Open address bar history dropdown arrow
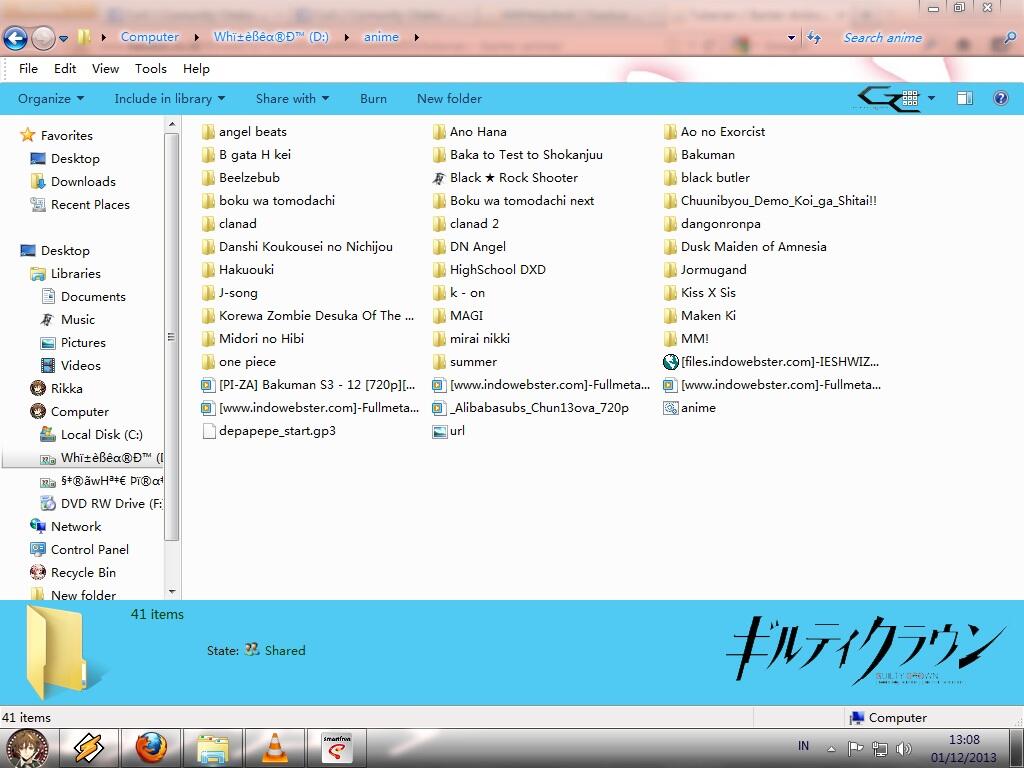 pos(792,38)
